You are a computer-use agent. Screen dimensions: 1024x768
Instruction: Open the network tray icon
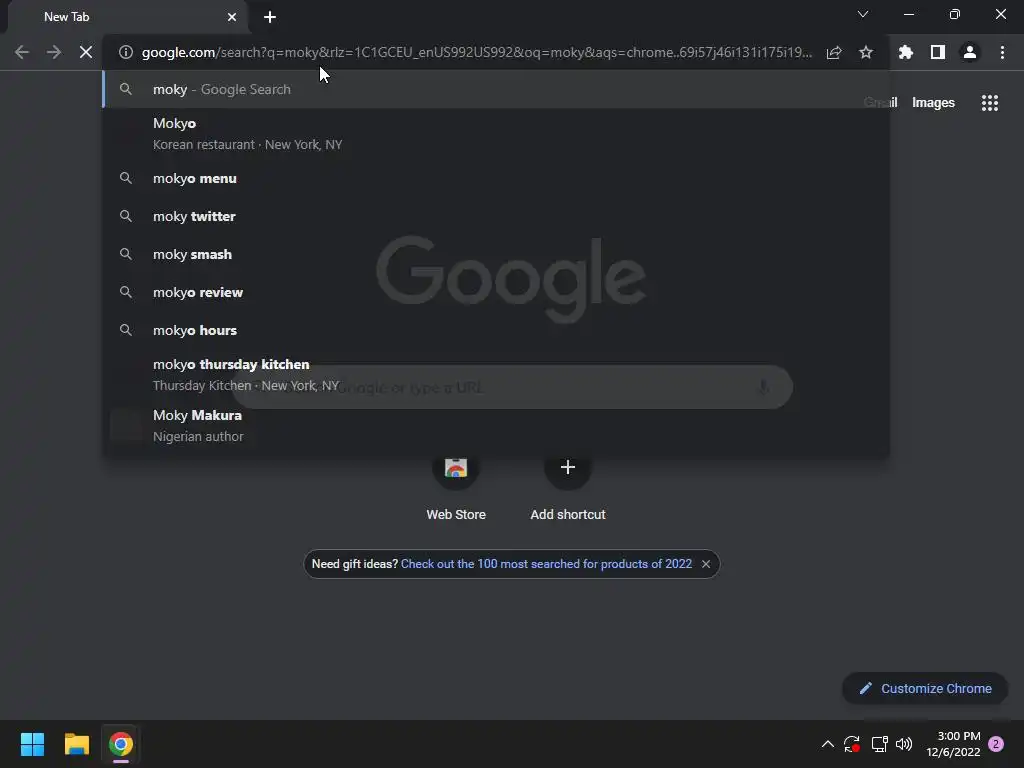coord(879,744)
